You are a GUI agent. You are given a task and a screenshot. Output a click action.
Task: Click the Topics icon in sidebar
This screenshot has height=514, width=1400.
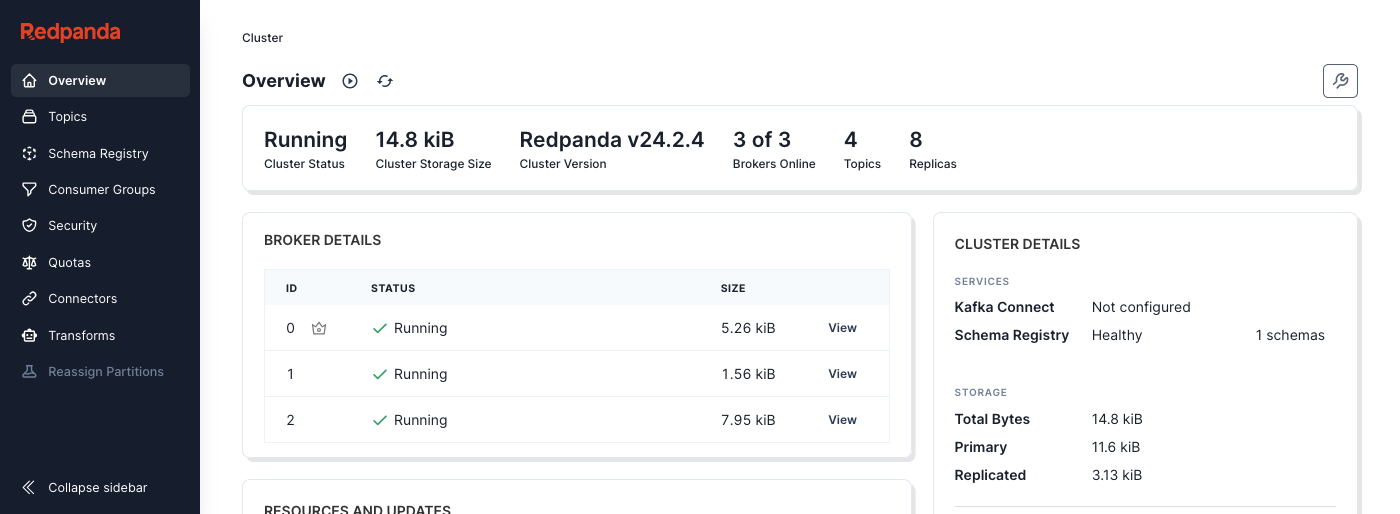(x=30, y=117)
